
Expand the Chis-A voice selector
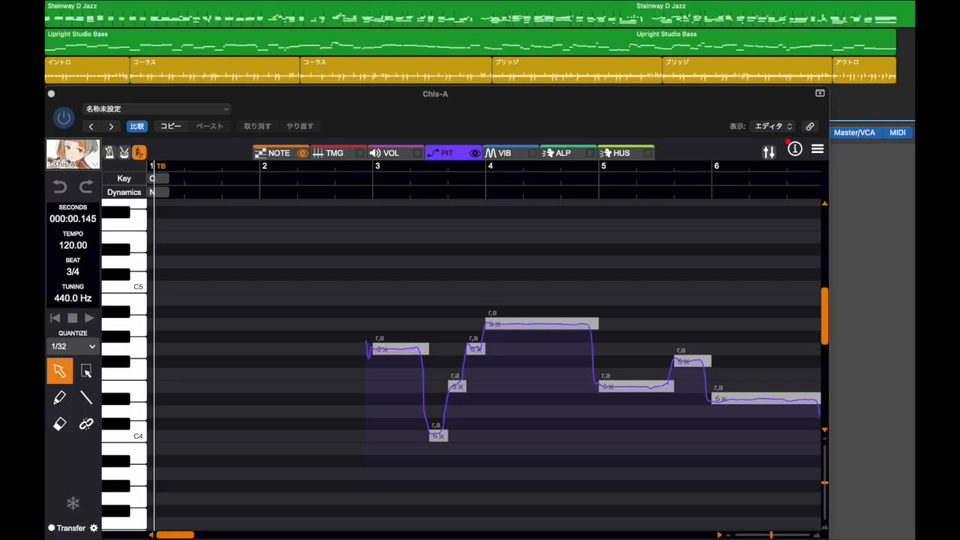73,154
